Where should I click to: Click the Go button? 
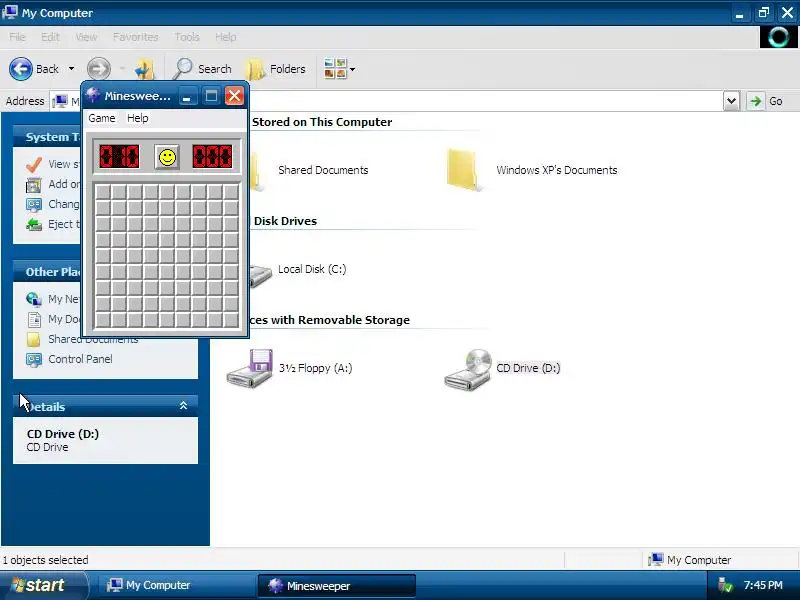tap(767, 101)
